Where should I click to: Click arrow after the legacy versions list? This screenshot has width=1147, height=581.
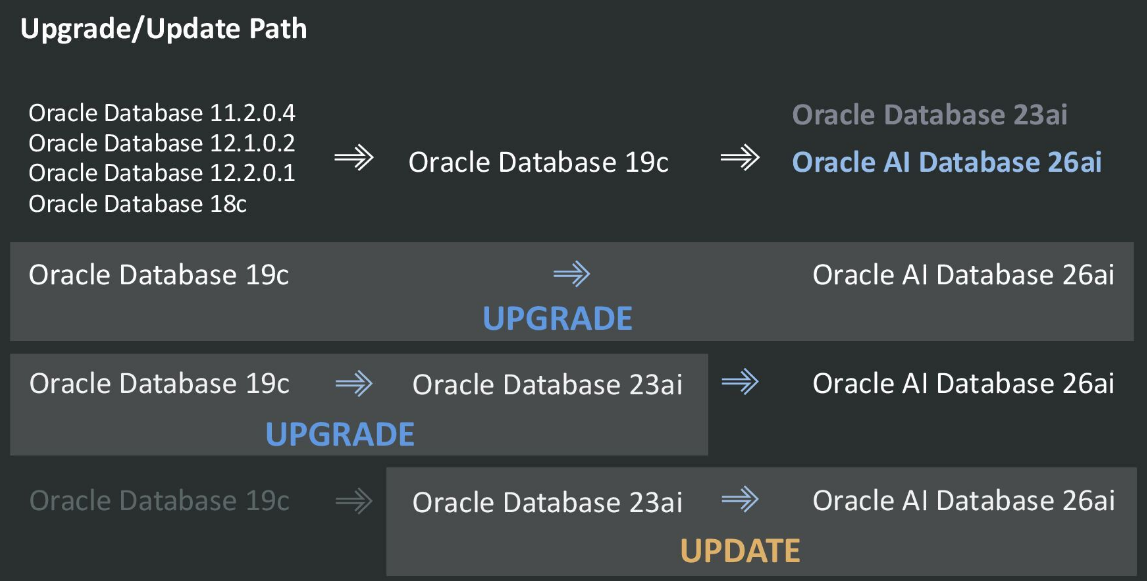click(353, 159)
